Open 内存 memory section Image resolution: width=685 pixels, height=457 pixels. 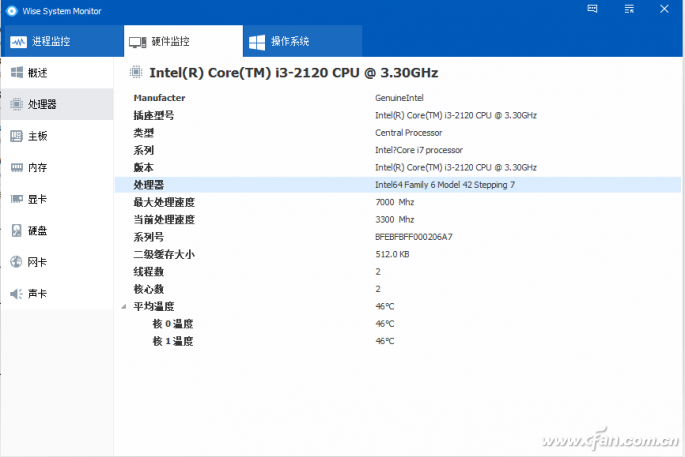click(57, 167)
